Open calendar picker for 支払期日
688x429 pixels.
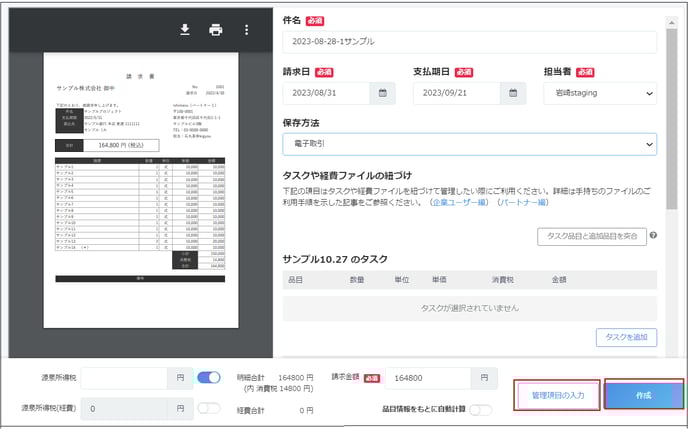[513, 93]
